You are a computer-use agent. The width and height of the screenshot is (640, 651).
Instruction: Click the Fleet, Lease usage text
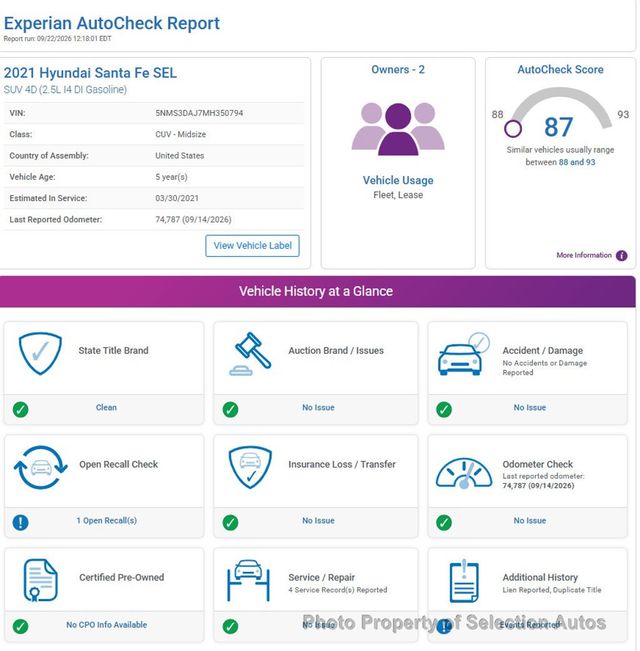coord(398,195)
